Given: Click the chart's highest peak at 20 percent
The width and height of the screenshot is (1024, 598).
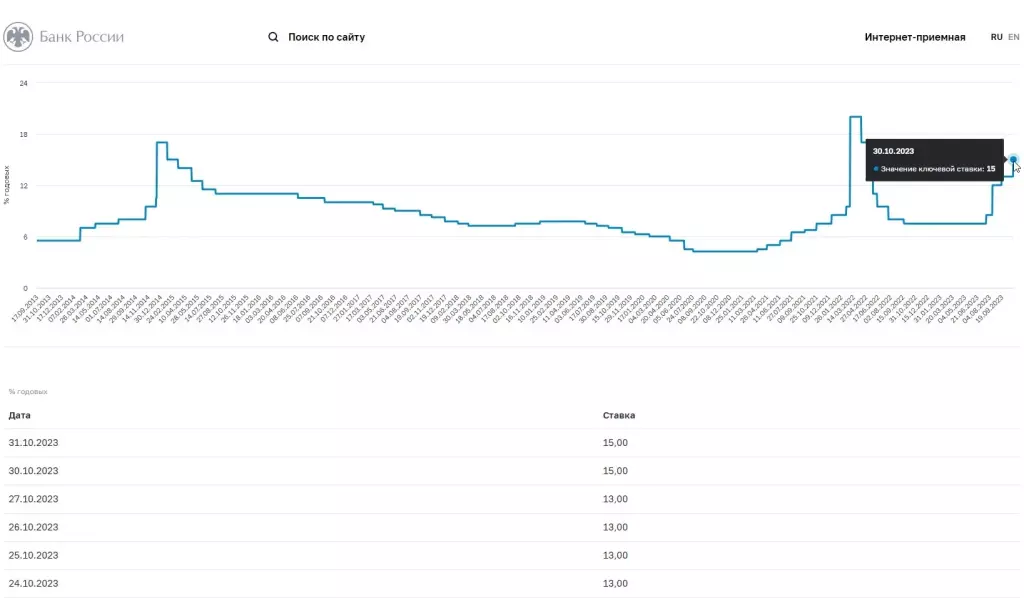Looking at the screenshot, I should click(855, 117).
